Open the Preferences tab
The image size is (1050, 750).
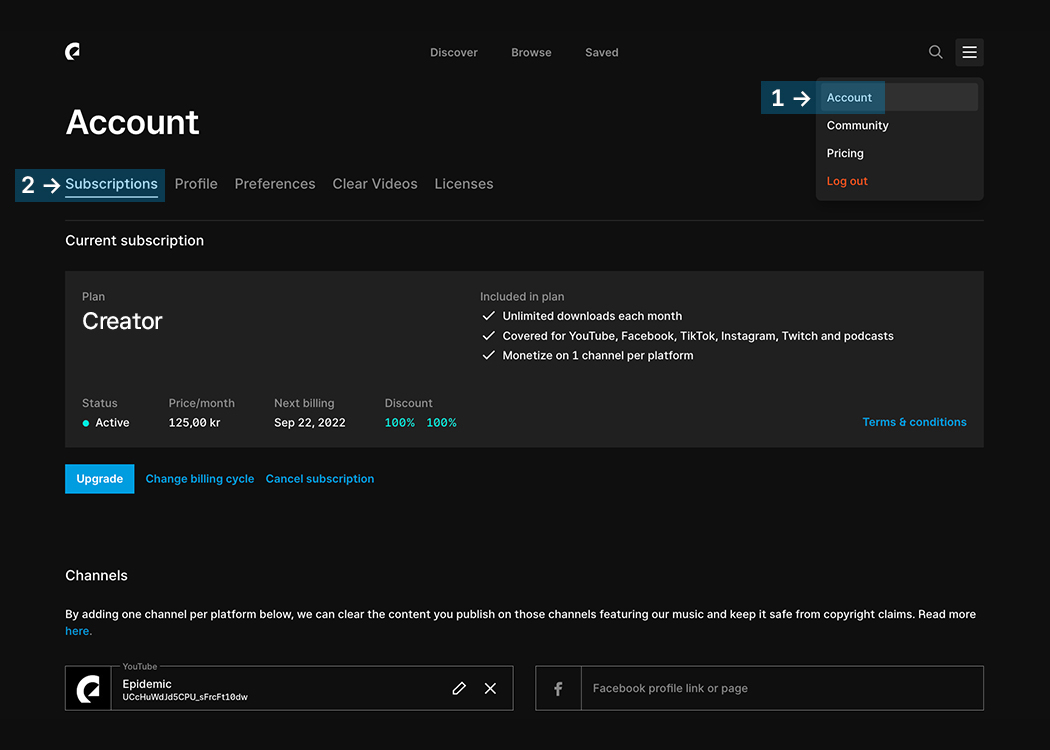pos(275,184)
